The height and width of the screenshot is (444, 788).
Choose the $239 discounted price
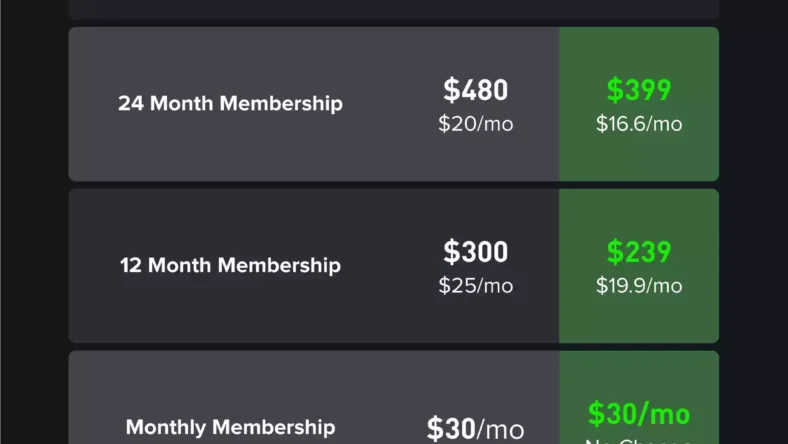(x=638, y=251)
